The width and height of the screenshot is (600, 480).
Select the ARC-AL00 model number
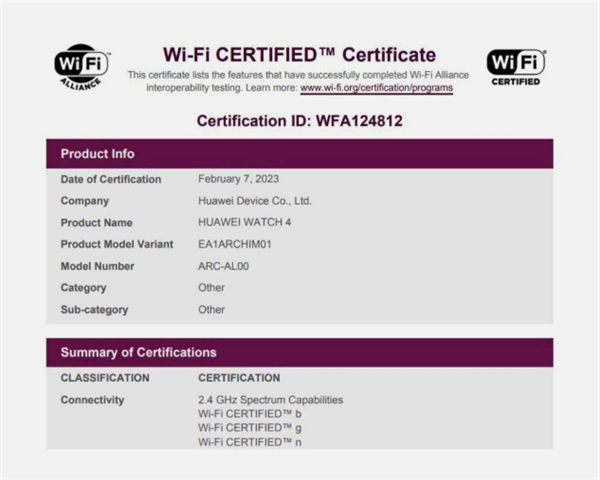[223, 266]
